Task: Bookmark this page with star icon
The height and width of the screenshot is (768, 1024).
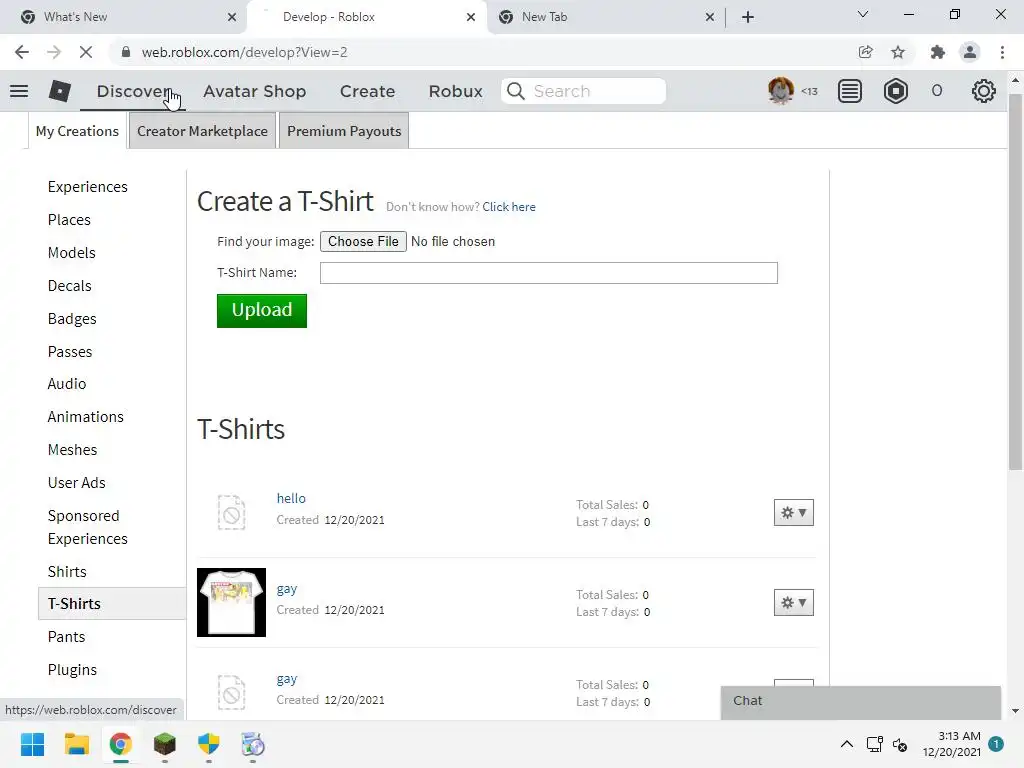Action: point(898,52)
